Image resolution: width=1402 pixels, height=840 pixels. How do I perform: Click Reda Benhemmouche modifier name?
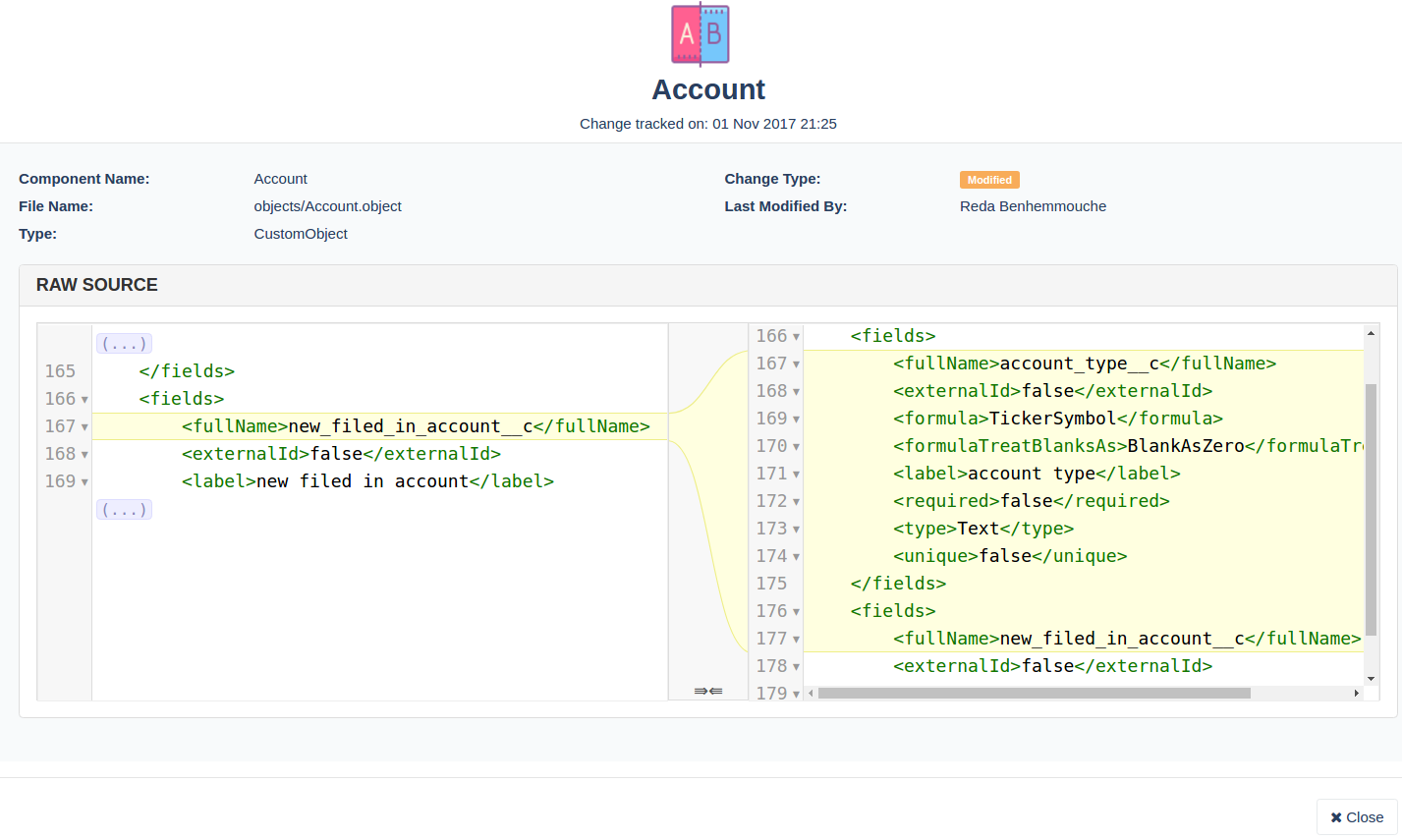1033,206
